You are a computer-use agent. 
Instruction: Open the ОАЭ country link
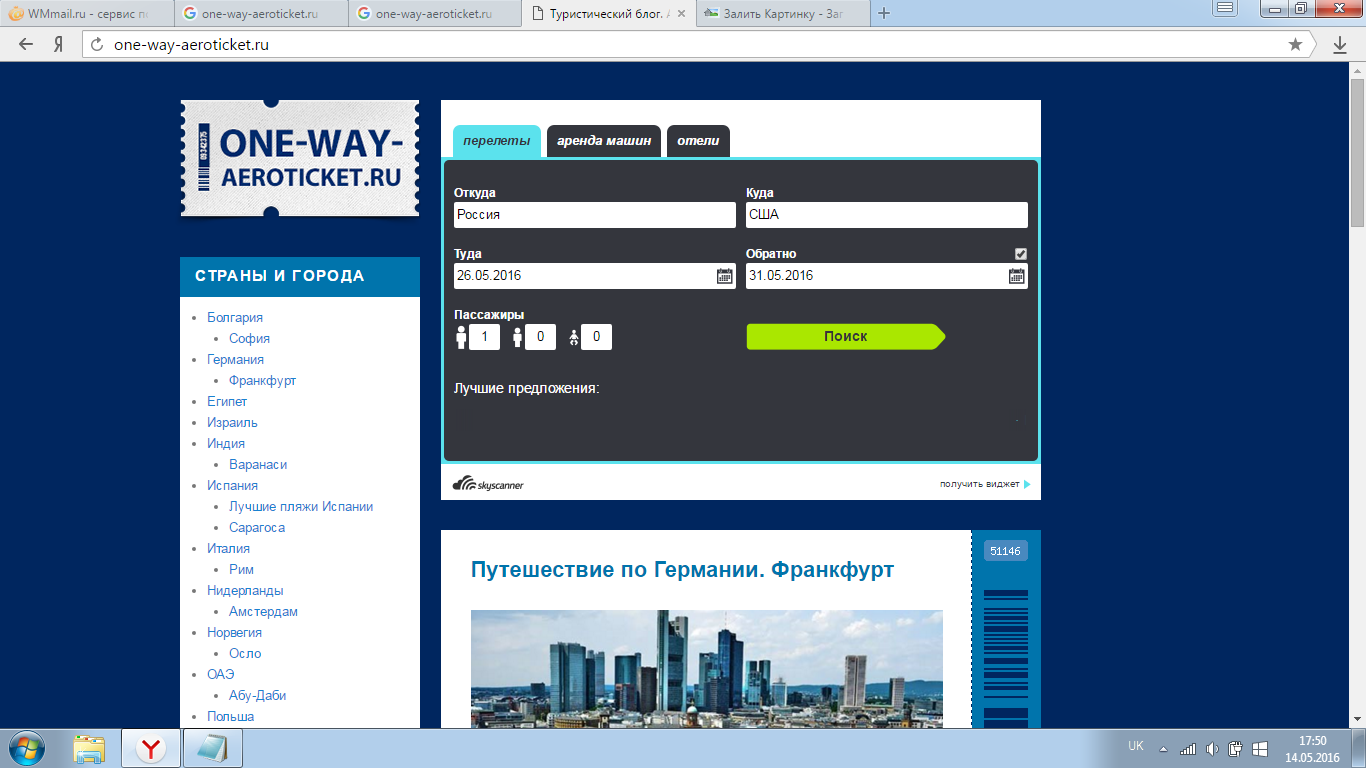[221, 674]
